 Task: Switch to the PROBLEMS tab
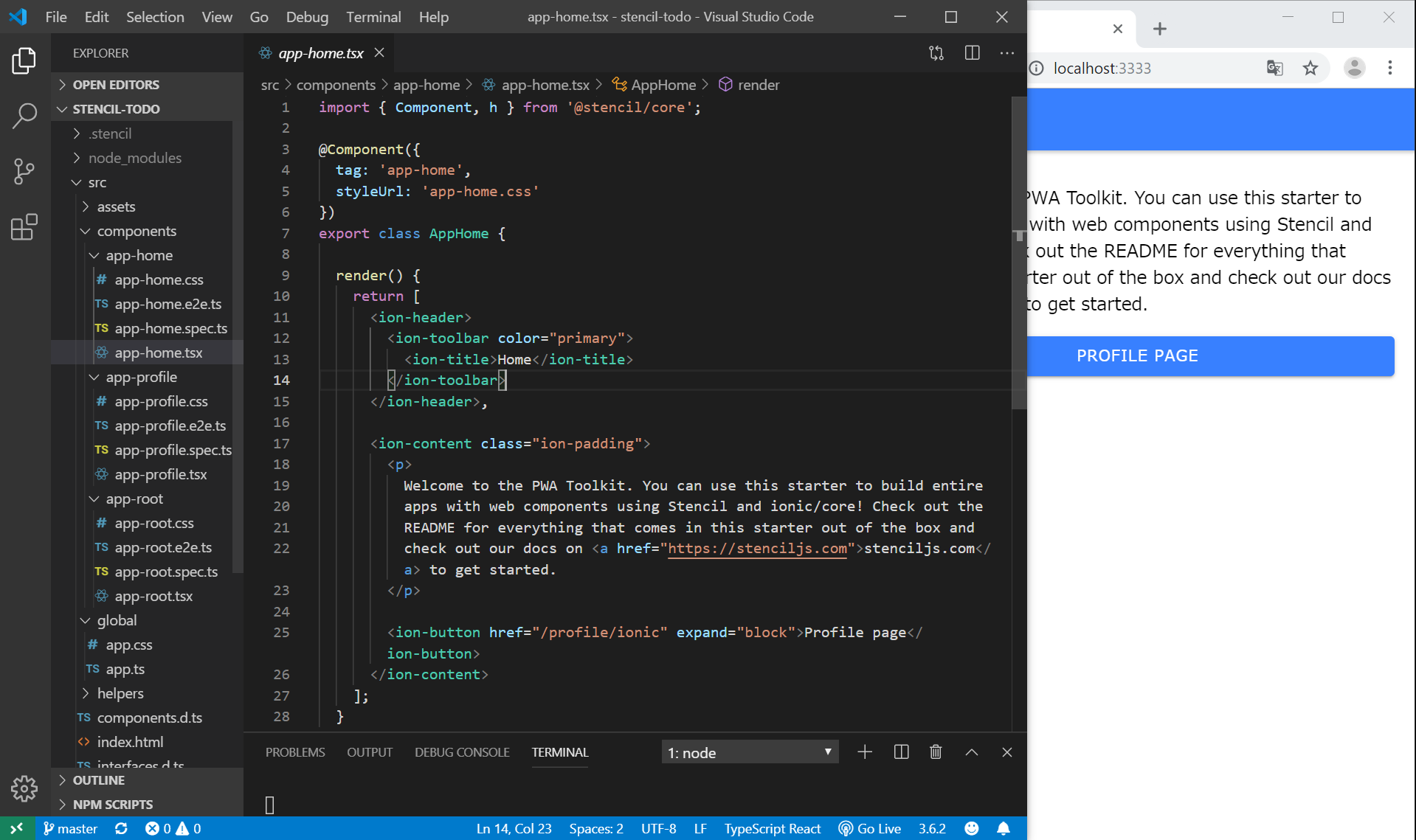pos(295,752)
